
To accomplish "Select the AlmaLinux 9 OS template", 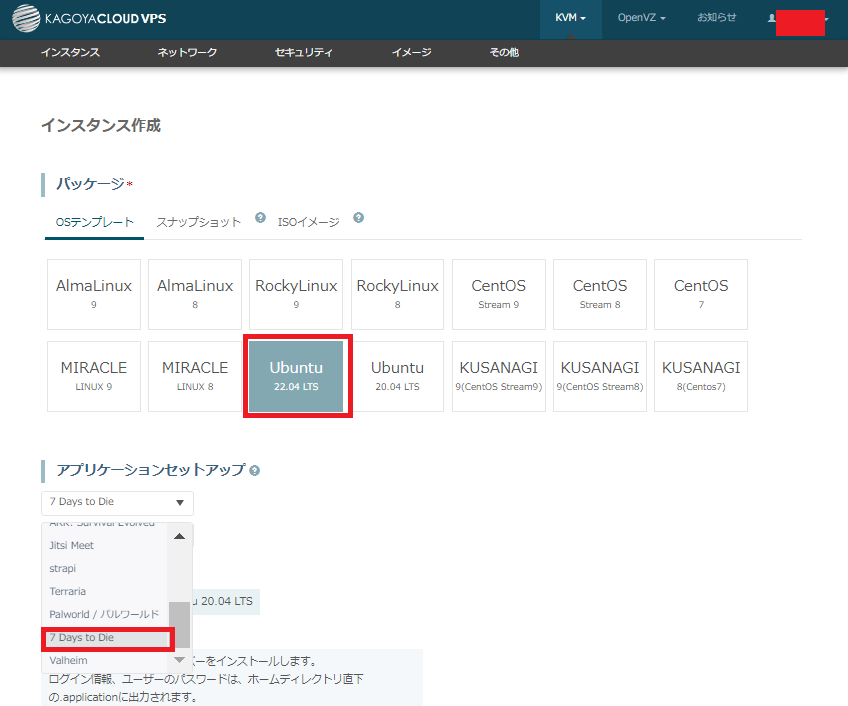I will (x=94, y=294).
